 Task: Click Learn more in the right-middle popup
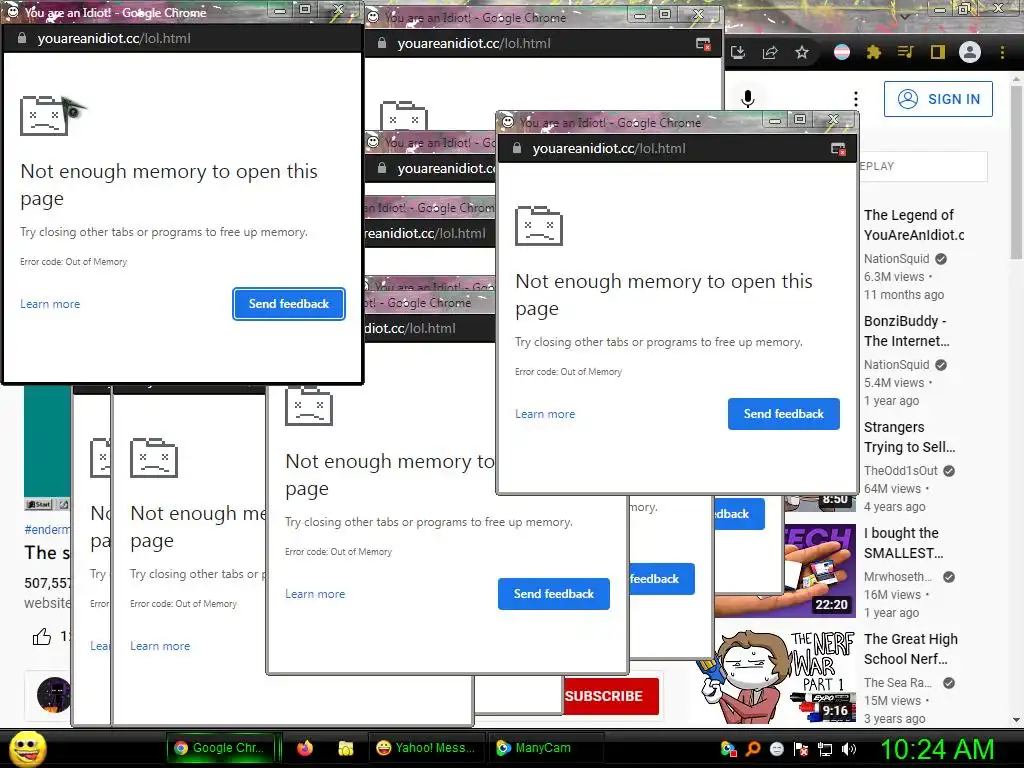tap(545, 414)
